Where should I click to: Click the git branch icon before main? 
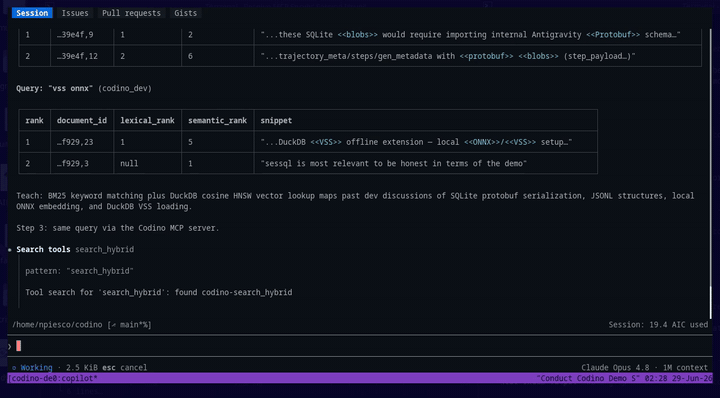click(113, 325)
